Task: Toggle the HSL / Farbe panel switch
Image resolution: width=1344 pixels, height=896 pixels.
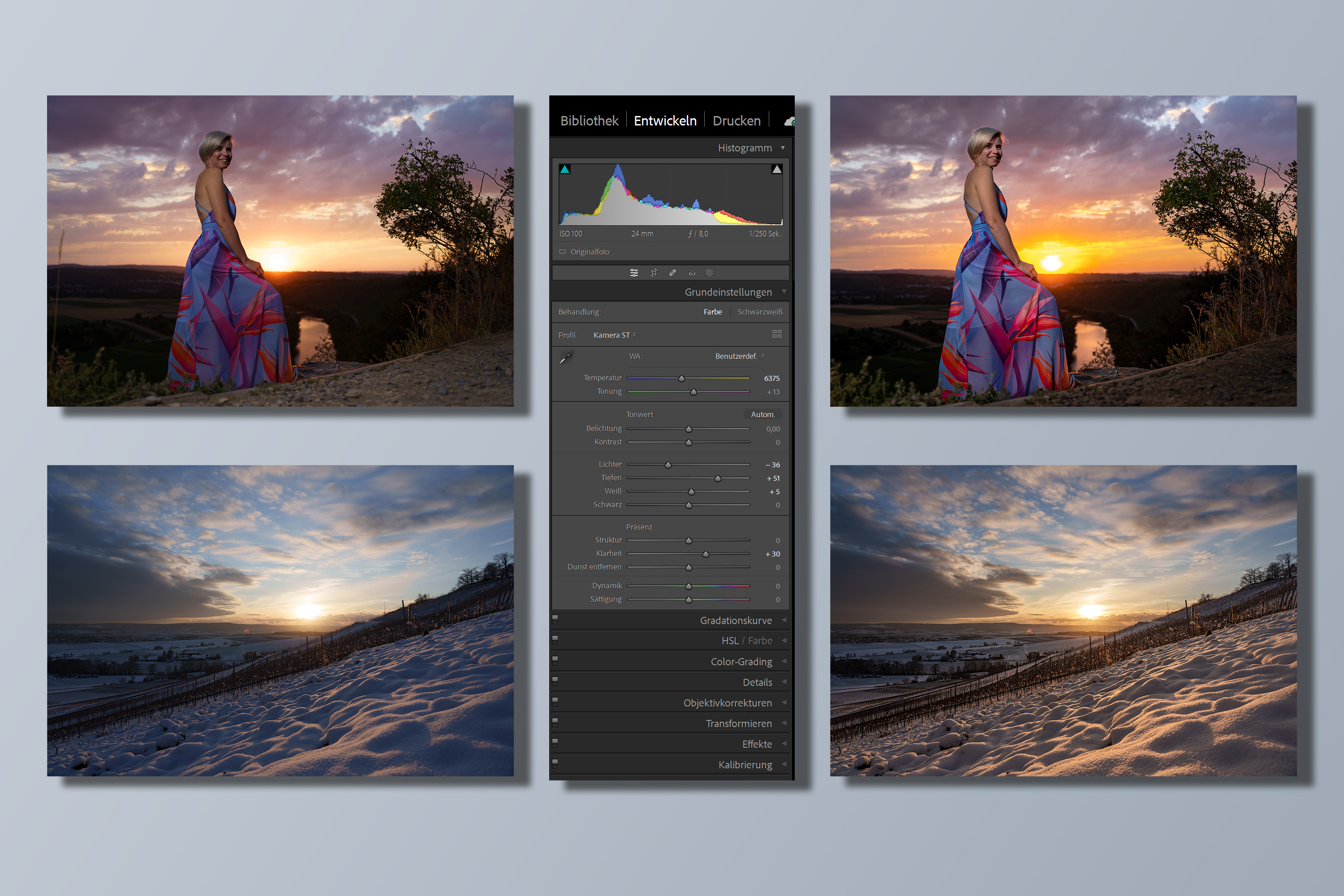Action: pos(555,640)
